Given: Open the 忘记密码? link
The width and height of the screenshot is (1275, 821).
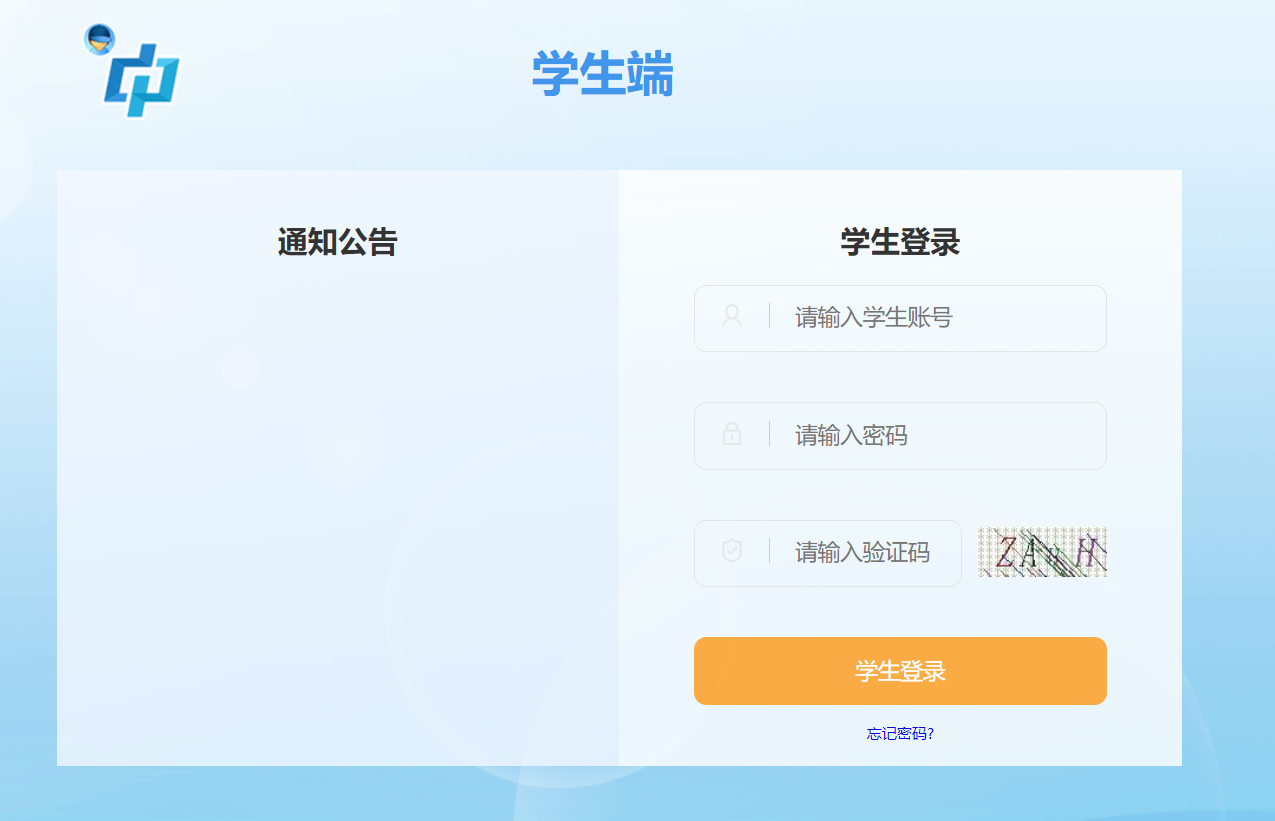Looking at the screenshot, I should [x=900, y=734].
